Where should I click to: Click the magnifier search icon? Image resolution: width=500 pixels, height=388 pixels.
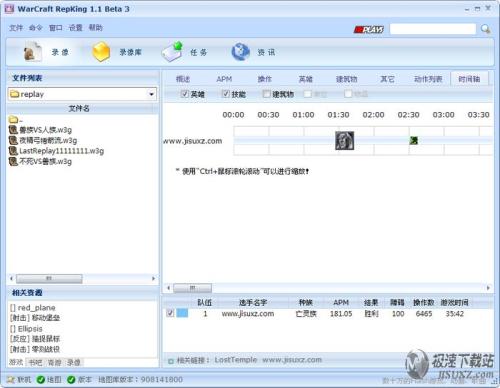485,29
